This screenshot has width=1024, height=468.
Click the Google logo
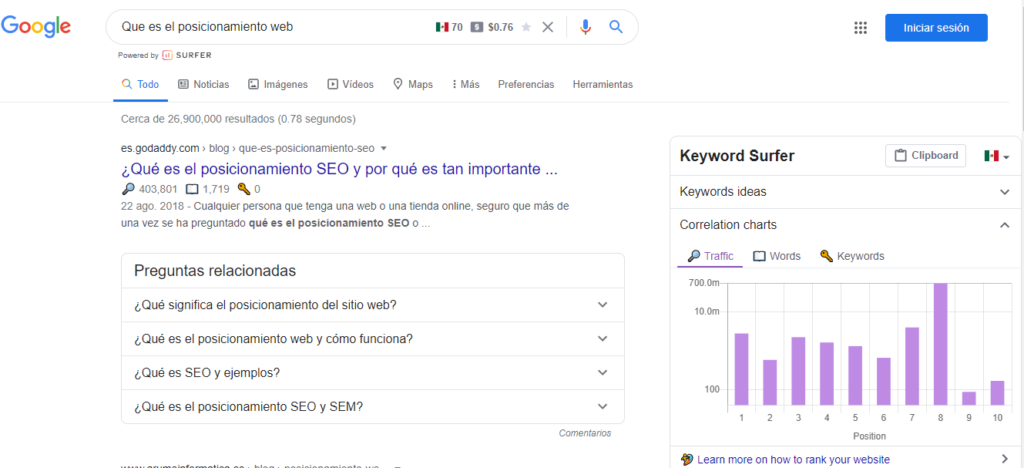(36, 26)
